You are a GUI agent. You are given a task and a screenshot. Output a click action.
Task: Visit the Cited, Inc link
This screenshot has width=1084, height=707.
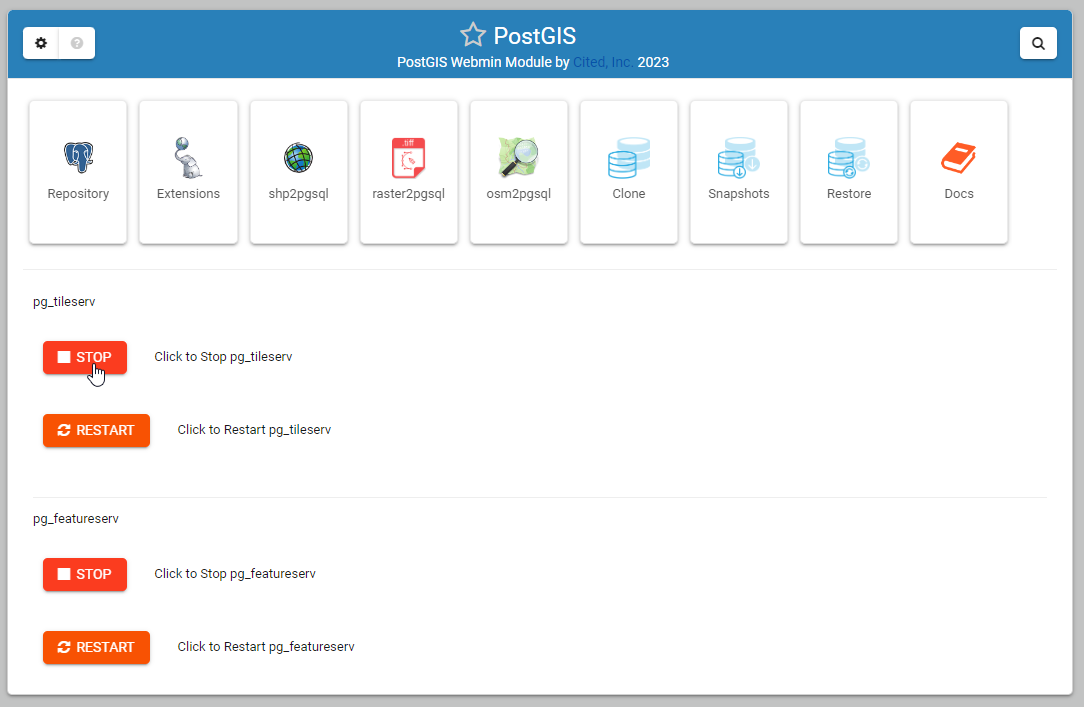point(600,62)
